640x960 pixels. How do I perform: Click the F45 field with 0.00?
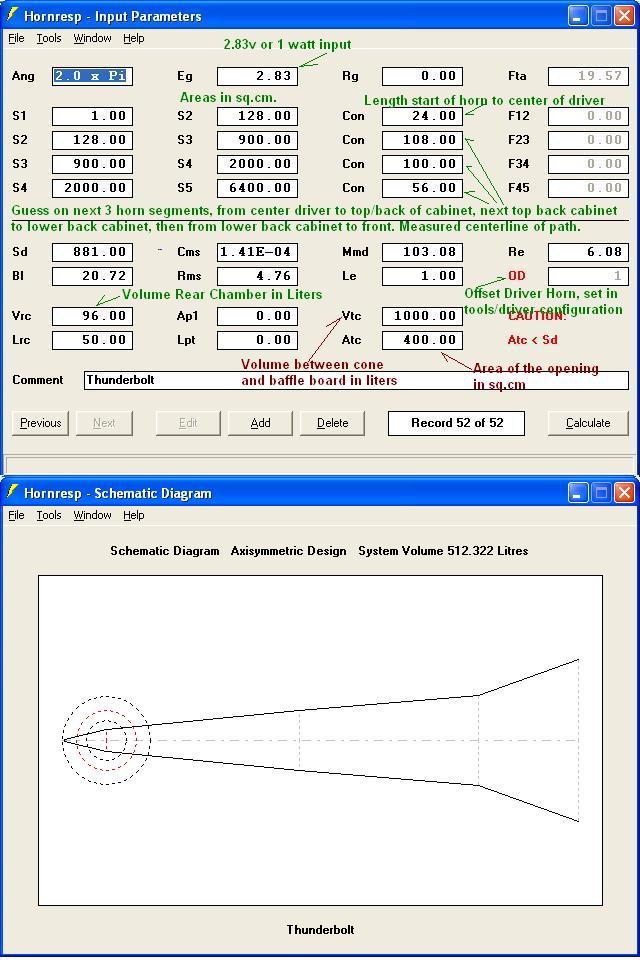[588, 188]
